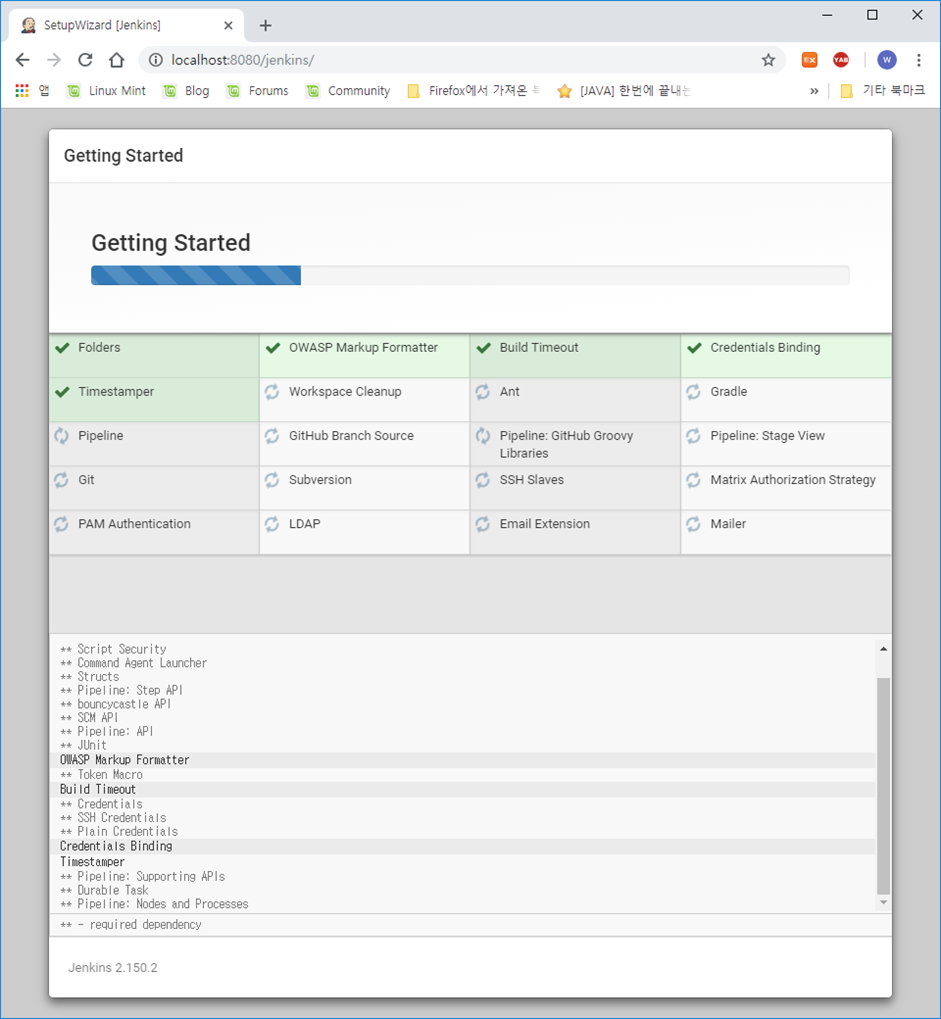This screenshot has width=941, height=1019.
Task: Click the GitHub Branch Source spinner icon
Action: (272, 436)
